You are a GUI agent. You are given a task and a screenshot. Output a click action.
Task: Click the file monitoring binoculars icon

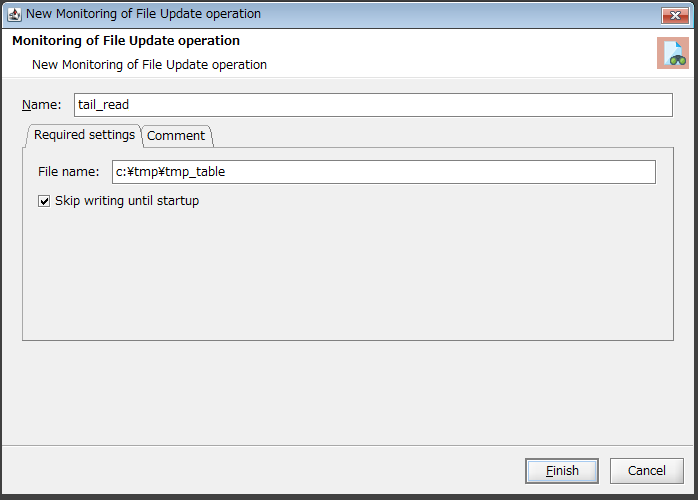[672, 54]
